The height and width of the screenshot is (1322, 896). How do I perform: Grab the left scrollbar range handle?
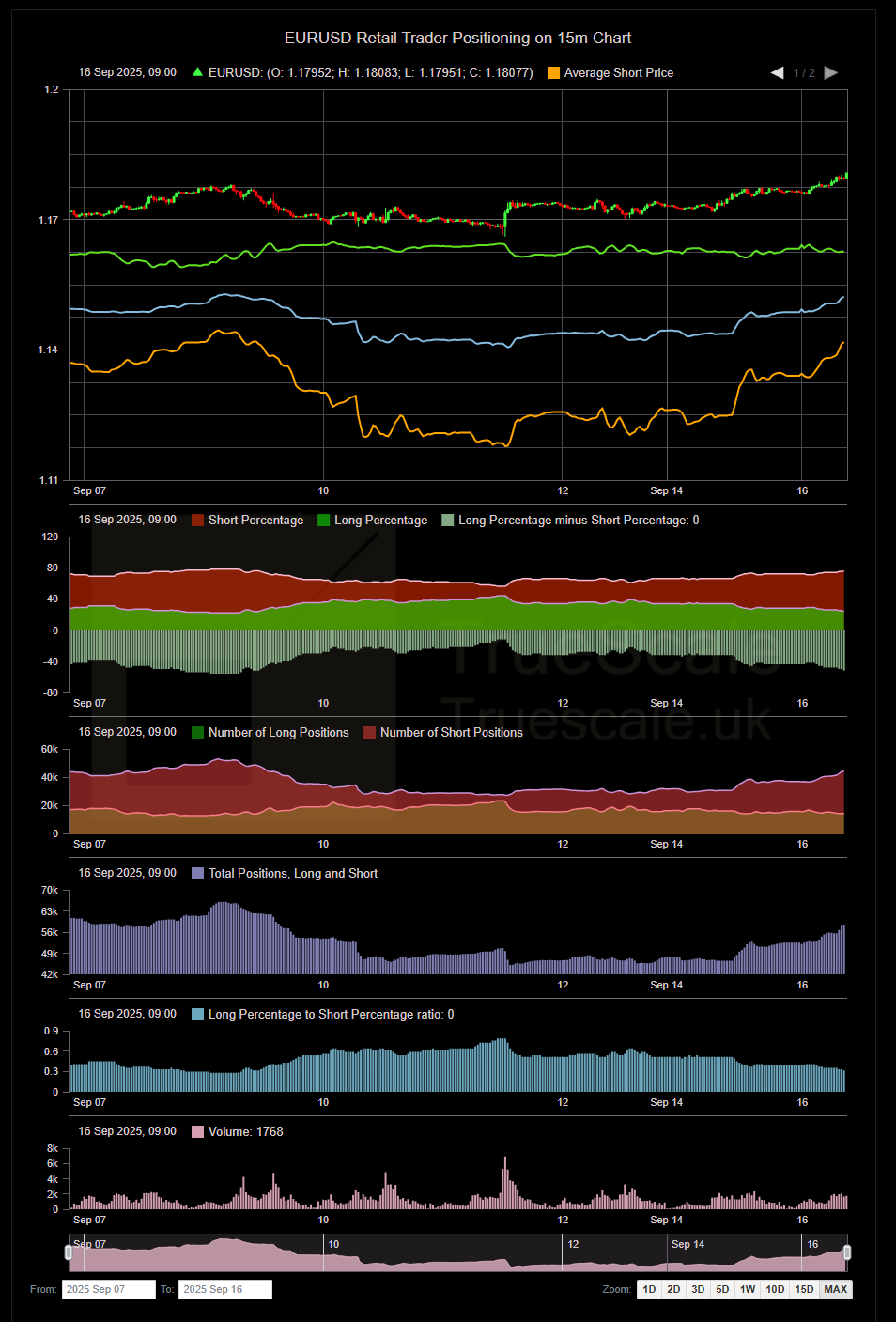(69, 1252)
